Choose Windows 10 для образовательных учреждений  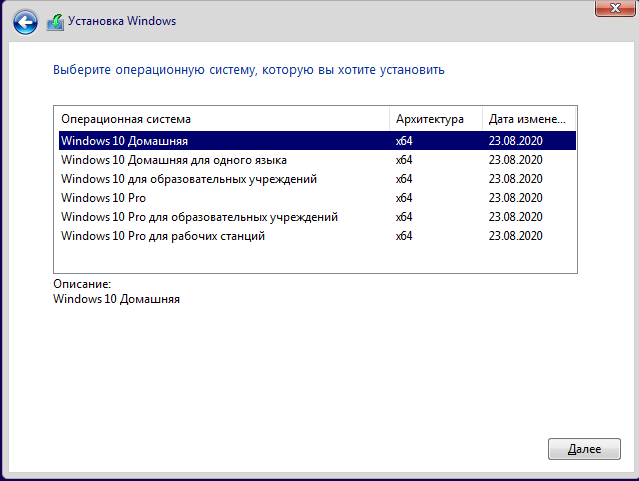pos(317,179)
